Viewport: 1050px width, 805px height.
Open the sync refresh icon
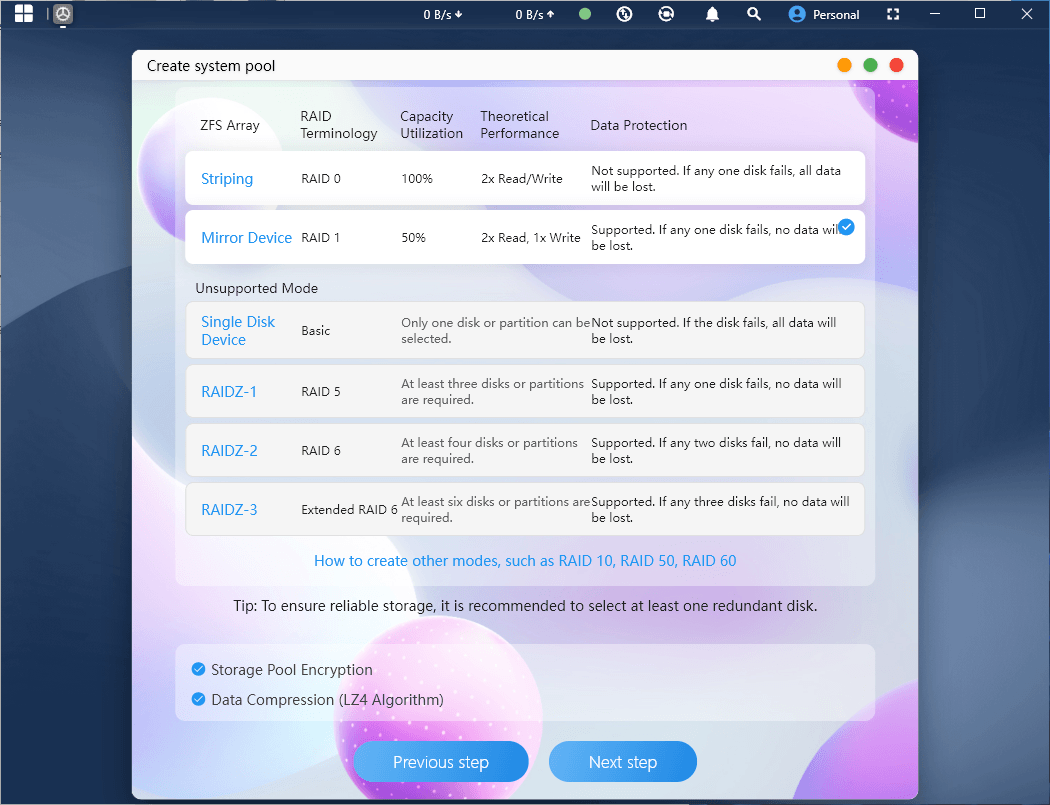(x=666, y=14)
